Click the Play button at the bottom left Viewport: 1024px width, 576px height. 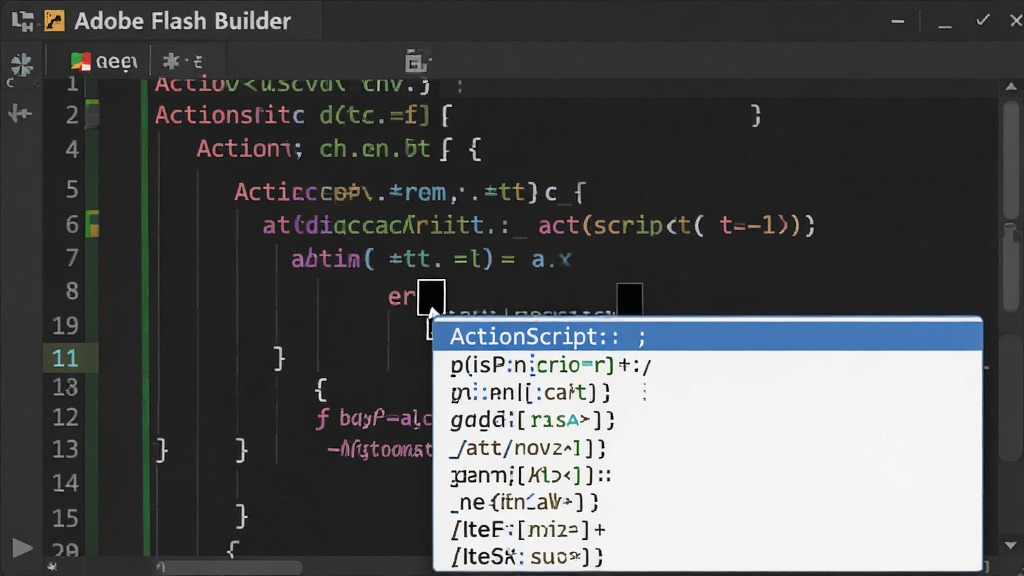(22, 547)
